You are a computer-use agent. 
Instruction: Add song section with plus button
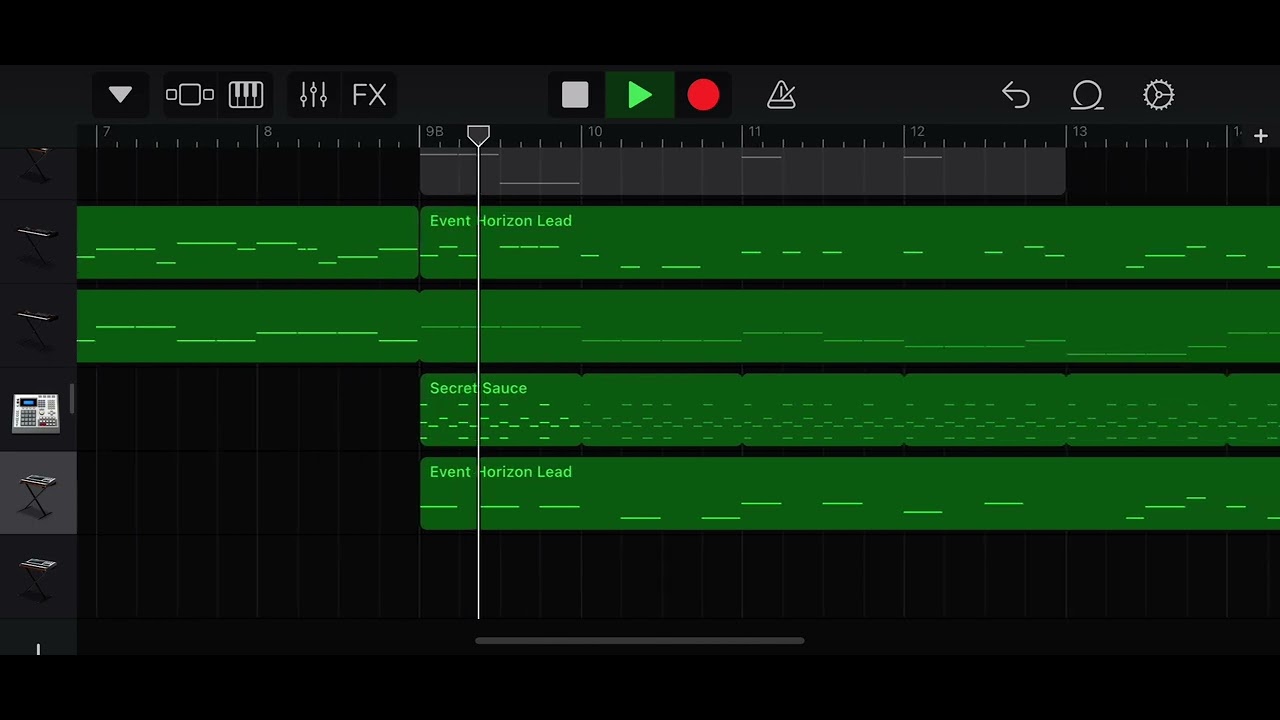(x=1261, y=136)
